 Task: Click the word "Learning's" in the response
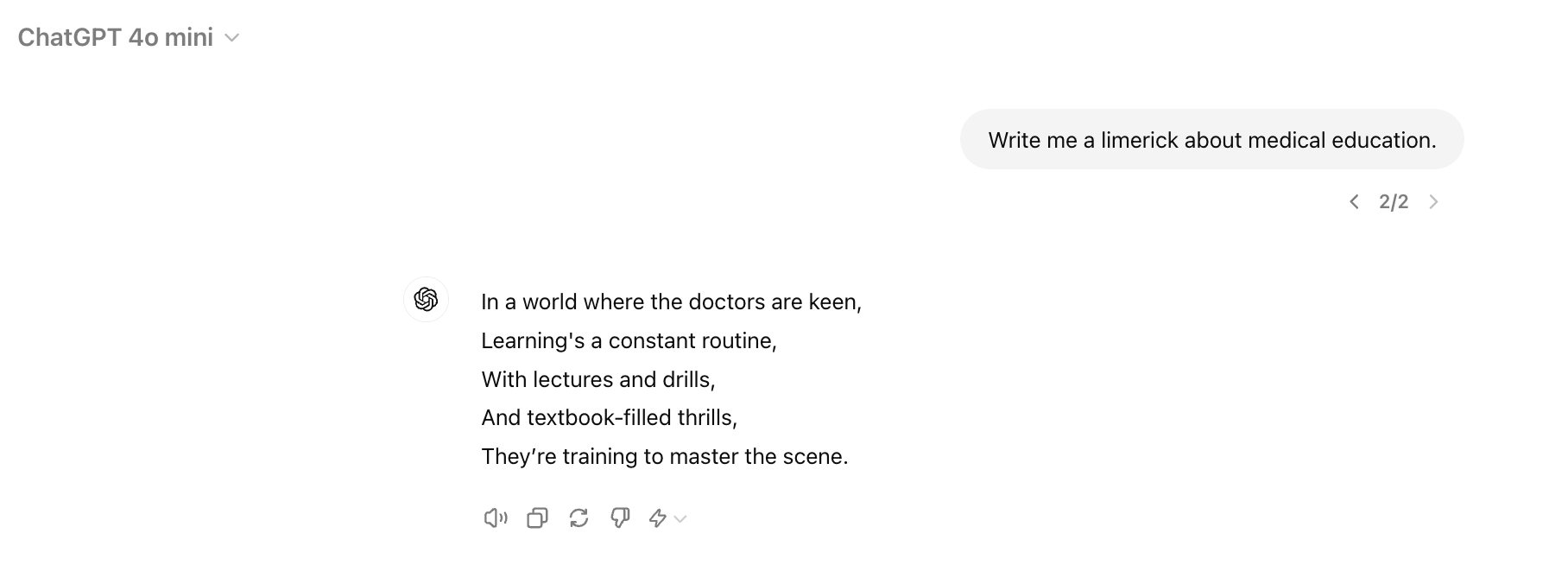(533, 341)
